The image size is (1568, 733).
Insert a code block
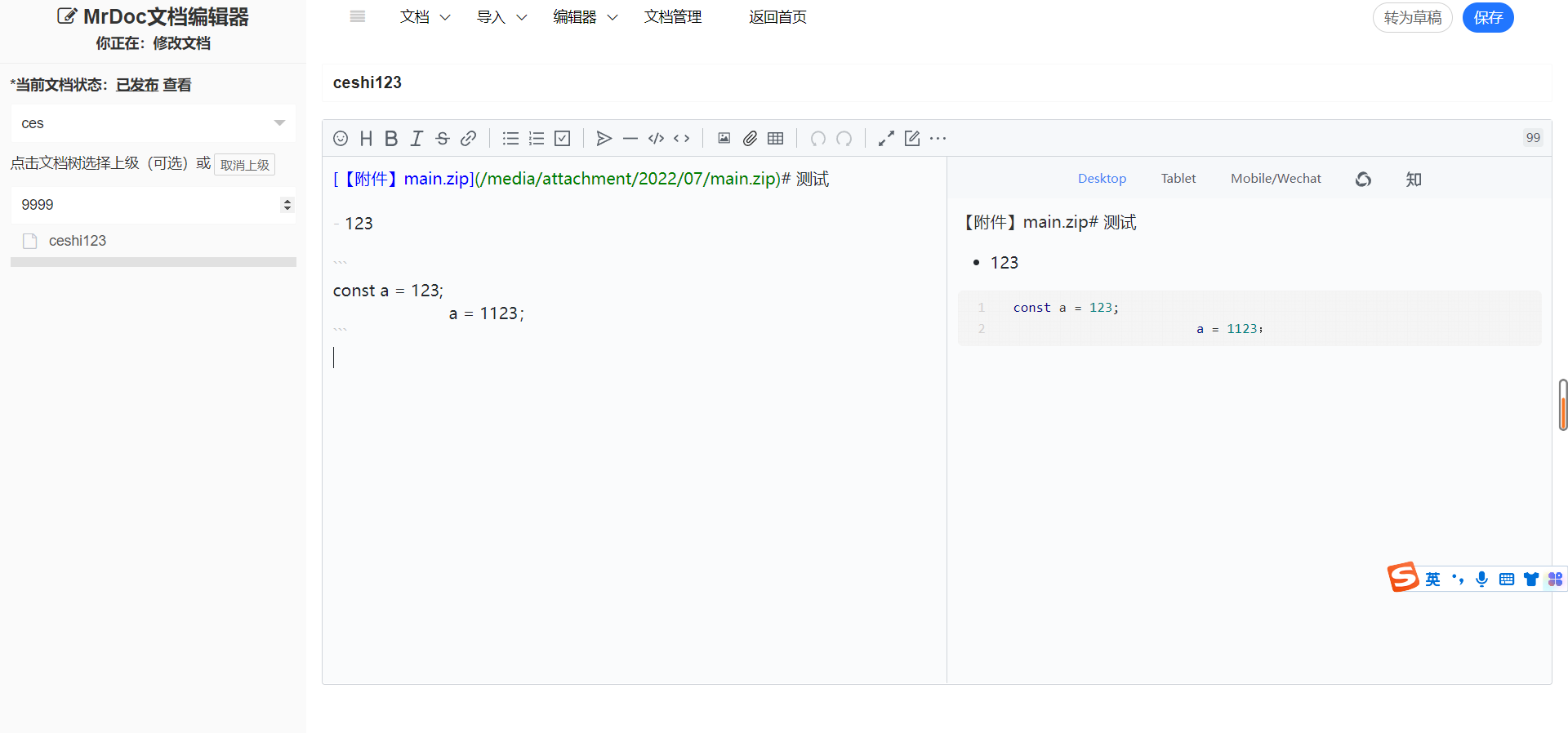[656, 139]
